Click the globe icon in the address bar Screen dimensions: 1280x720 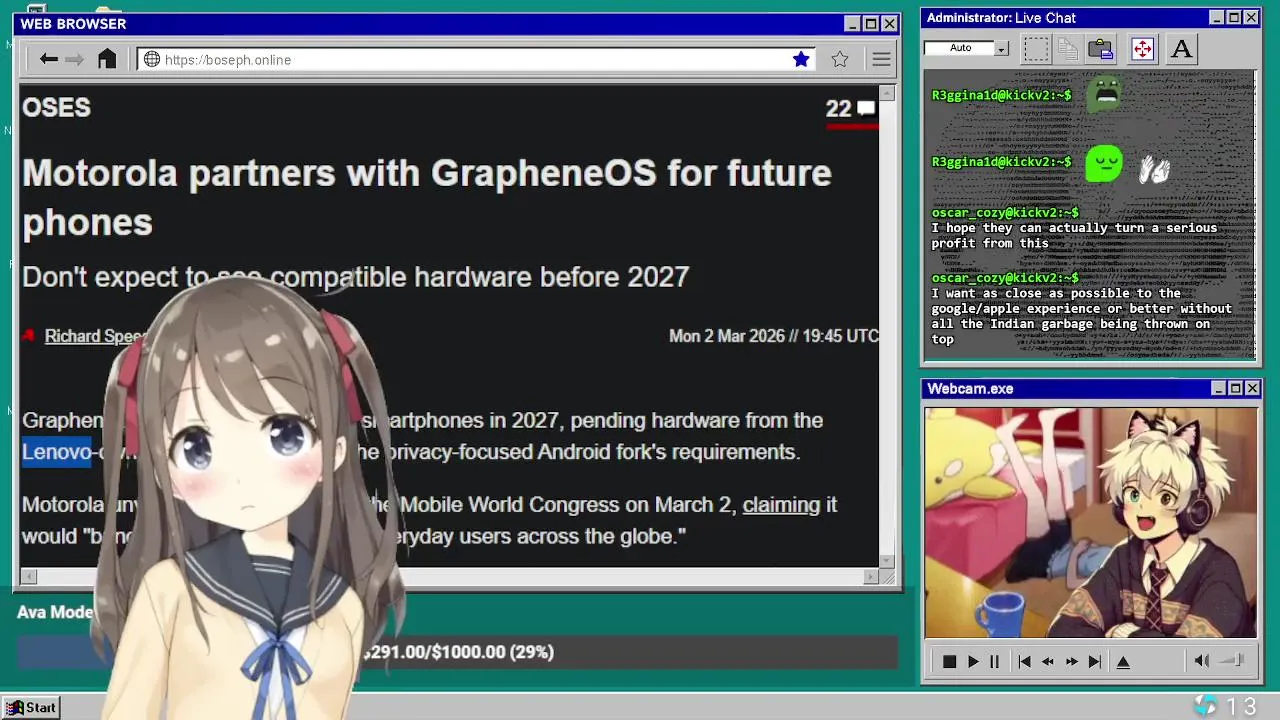pyautogui.click(x=152, y=59)
